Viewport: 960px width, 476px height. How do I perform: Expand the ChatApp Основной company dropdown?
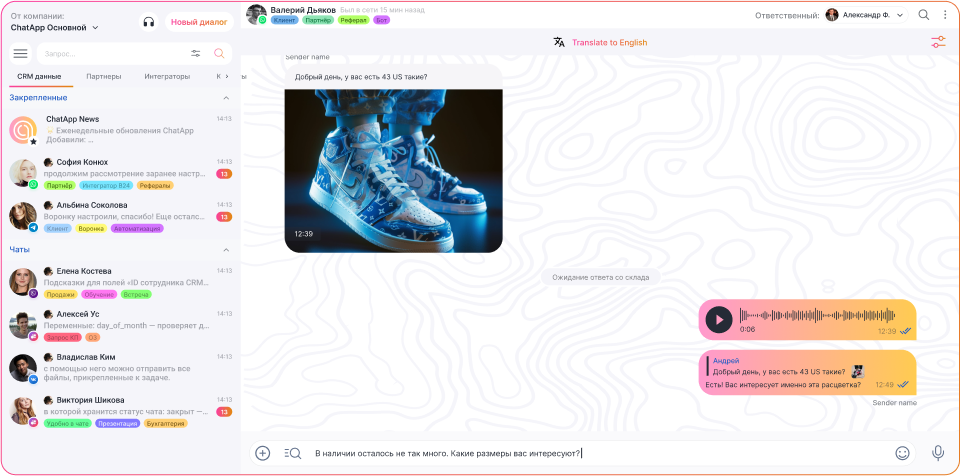coord(95,28)
